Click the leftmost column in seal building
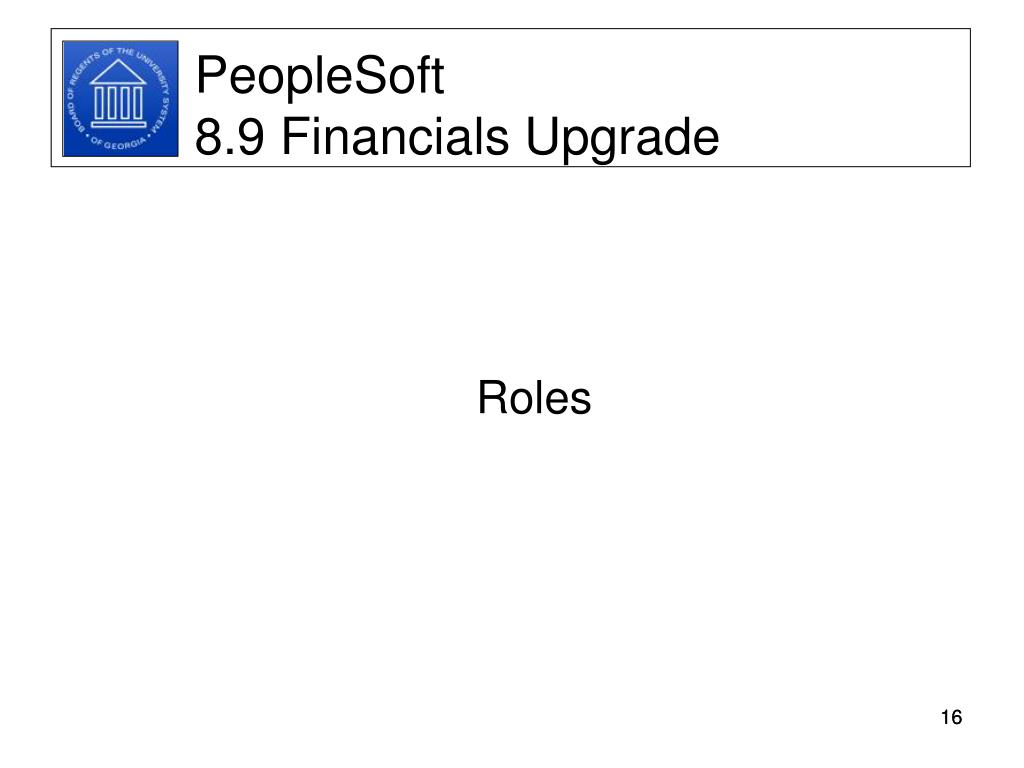Viewport: 1024px width, 768px height. click(x=100, y=103)
